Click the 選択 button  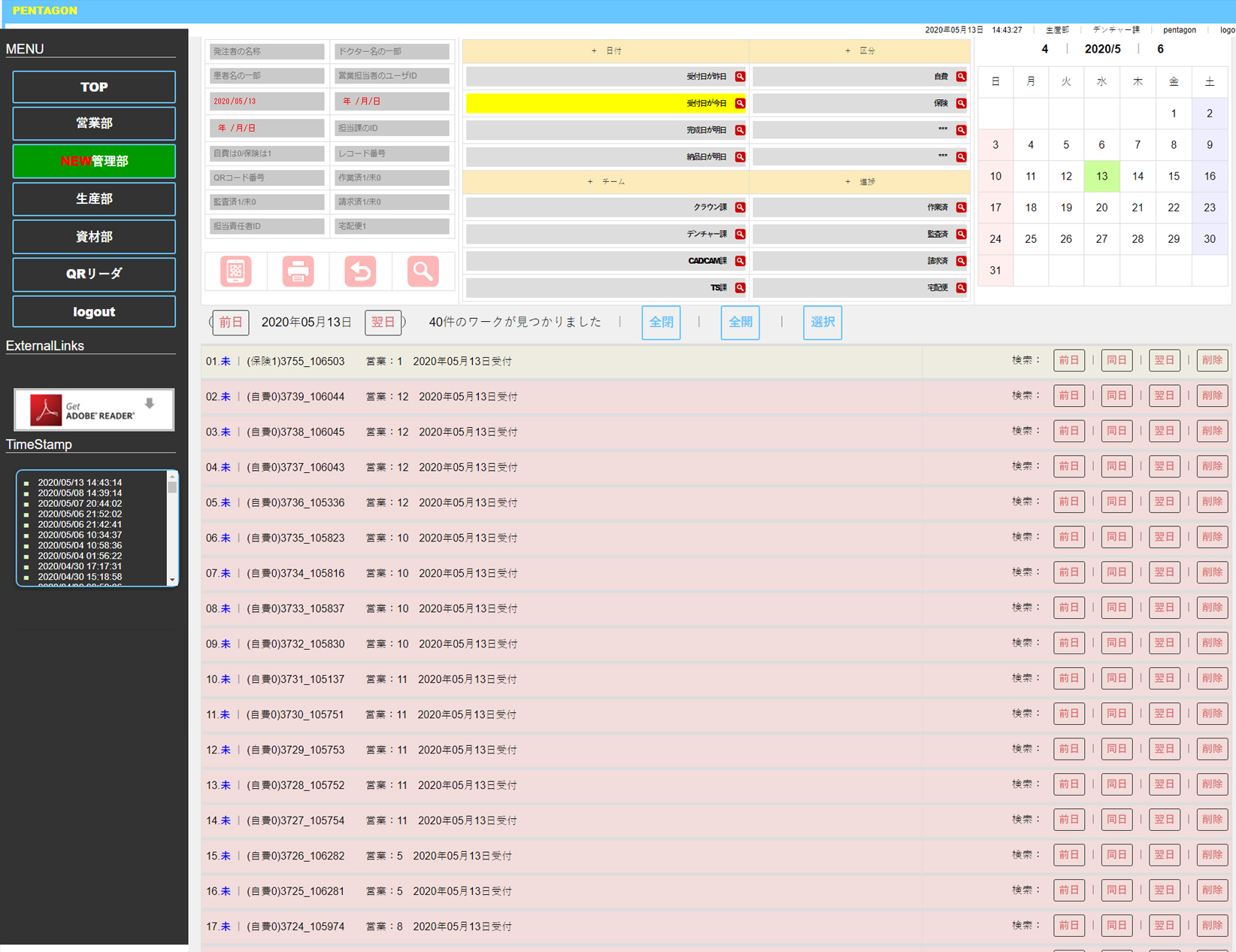(x=822, y=323)
